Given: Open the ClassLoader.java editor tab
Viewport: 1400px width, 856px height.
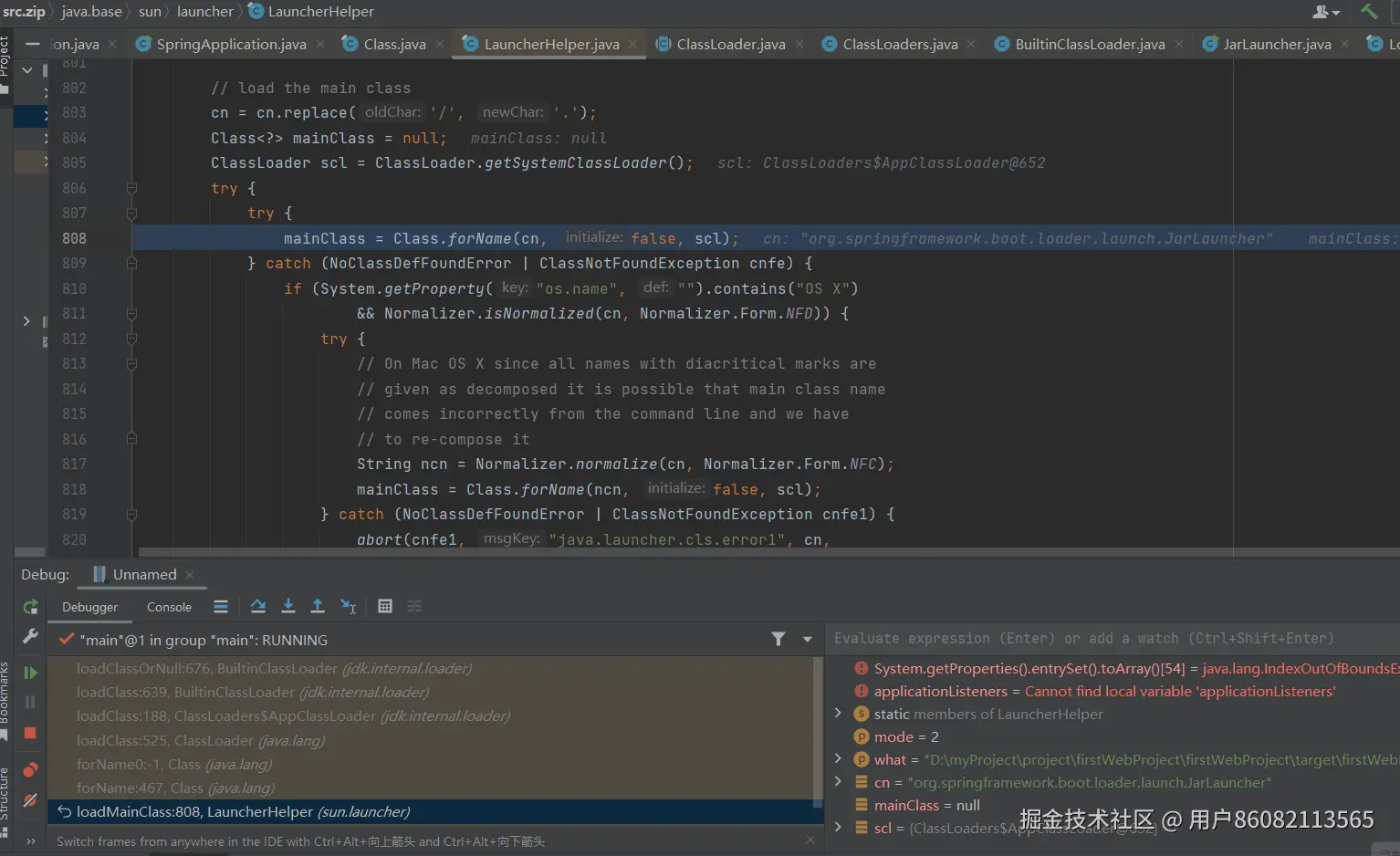Looking at the screenshot, I should tap(730, 44).
